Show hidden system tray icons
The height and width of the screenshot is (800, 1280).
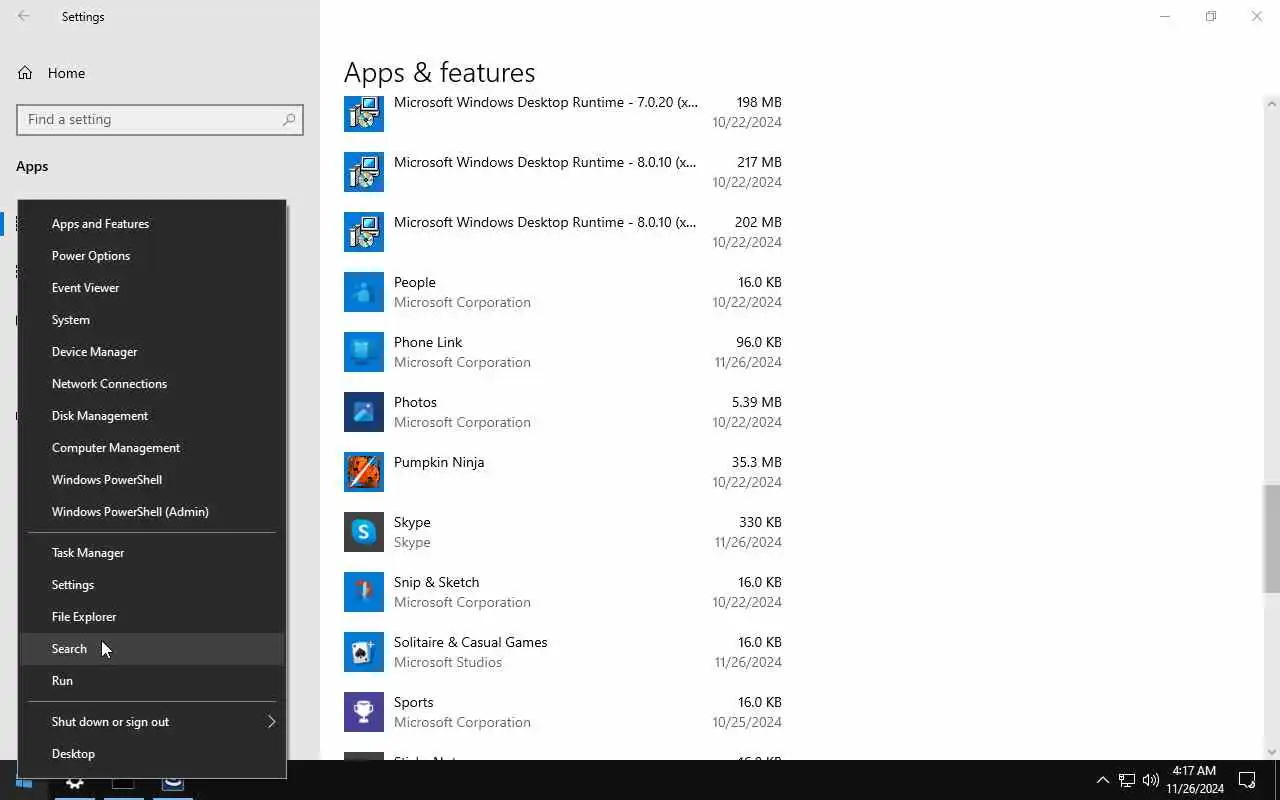tap(1103, 780)
